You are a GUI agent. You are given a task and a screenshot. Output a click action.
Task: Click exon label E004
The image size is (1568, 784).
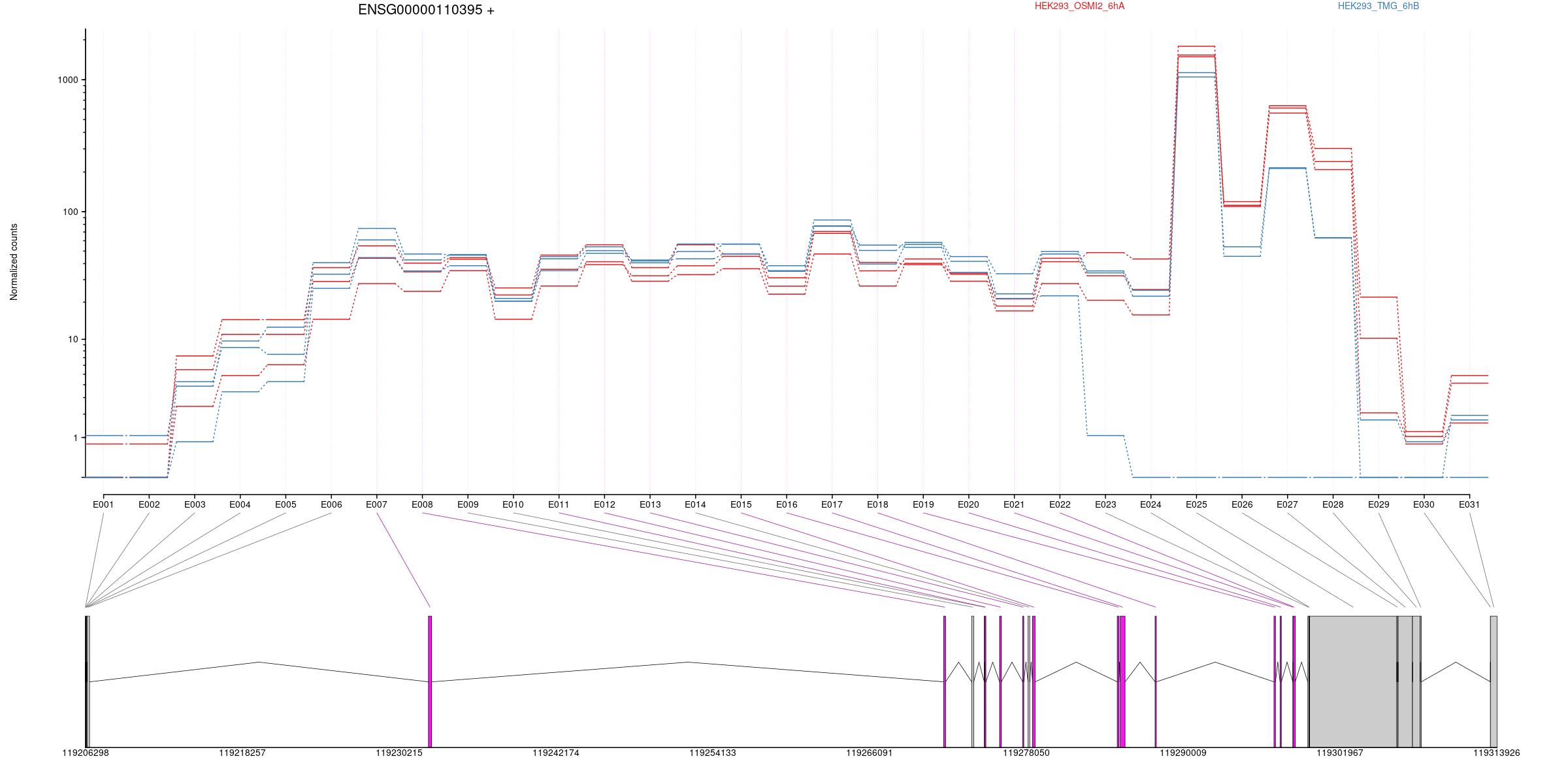(240, 504)
